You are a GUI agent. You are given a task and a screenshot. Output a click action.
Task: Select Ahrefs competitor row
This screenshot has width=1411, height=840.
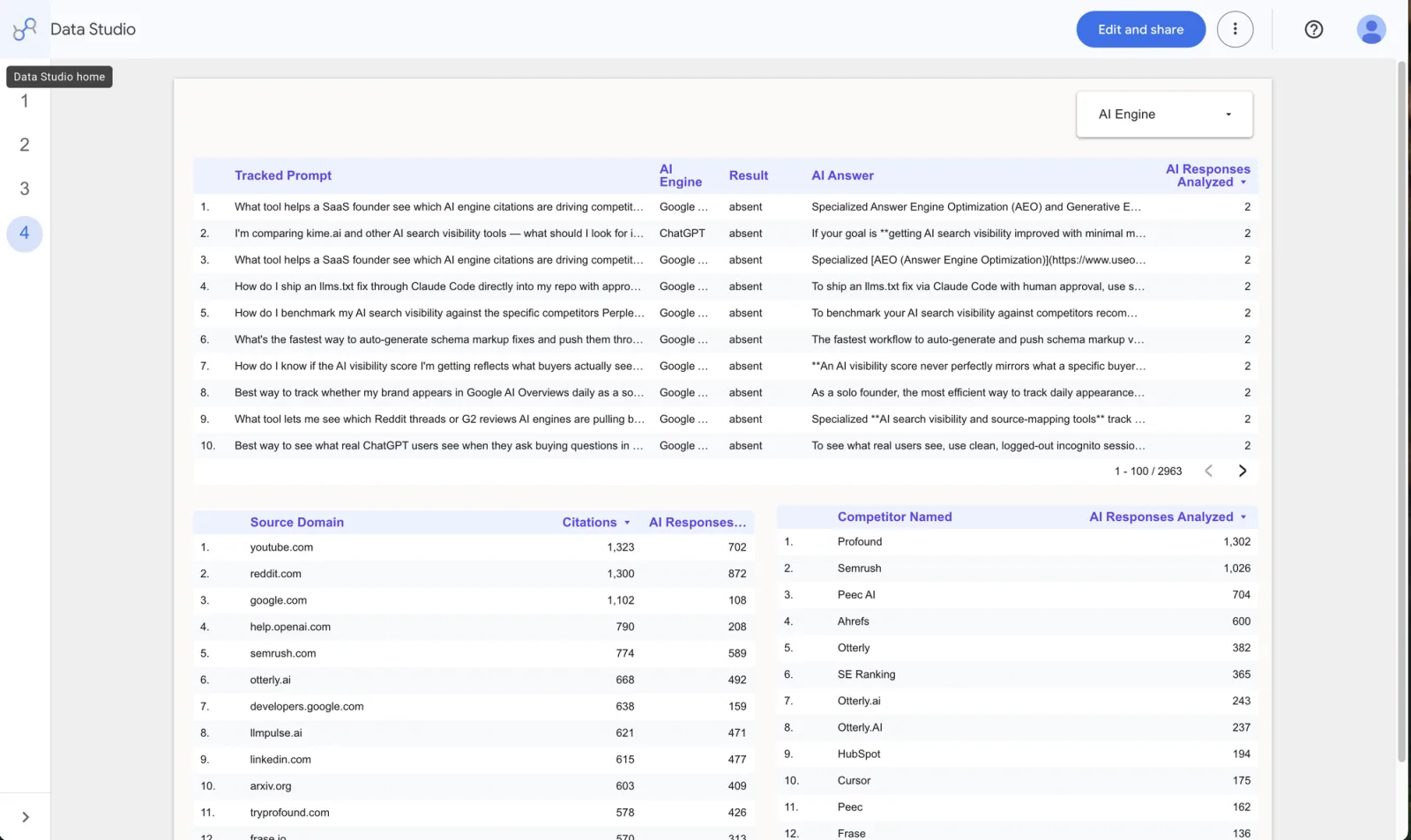1017,621
